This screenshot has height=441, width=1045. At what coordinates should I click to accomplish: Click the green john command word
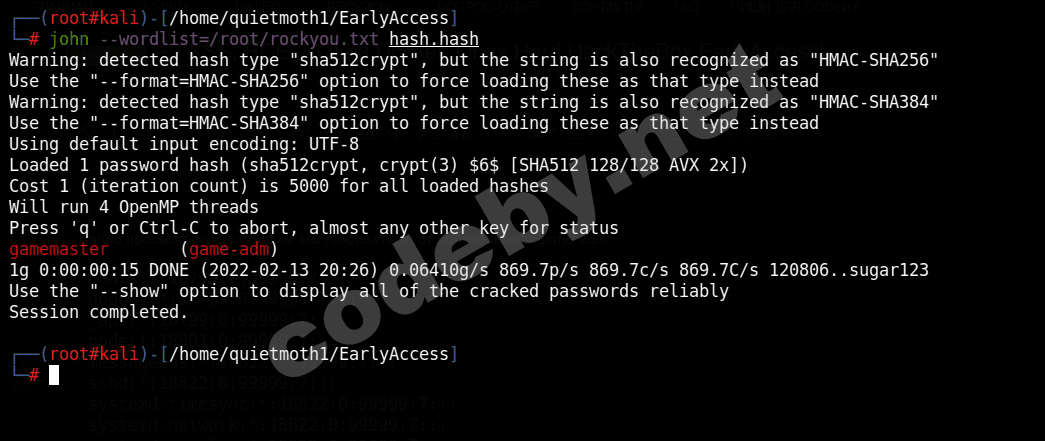click(x=68, y=39)
